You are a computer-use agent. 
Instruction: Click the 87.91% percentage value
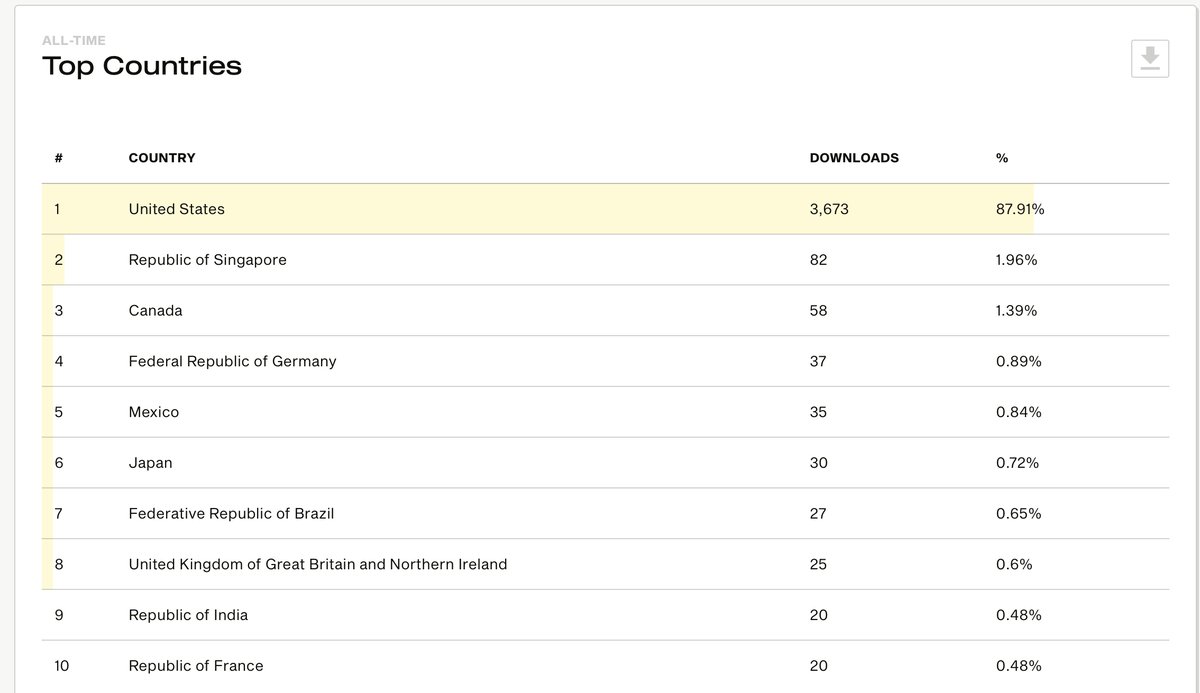pos(1020,209)
